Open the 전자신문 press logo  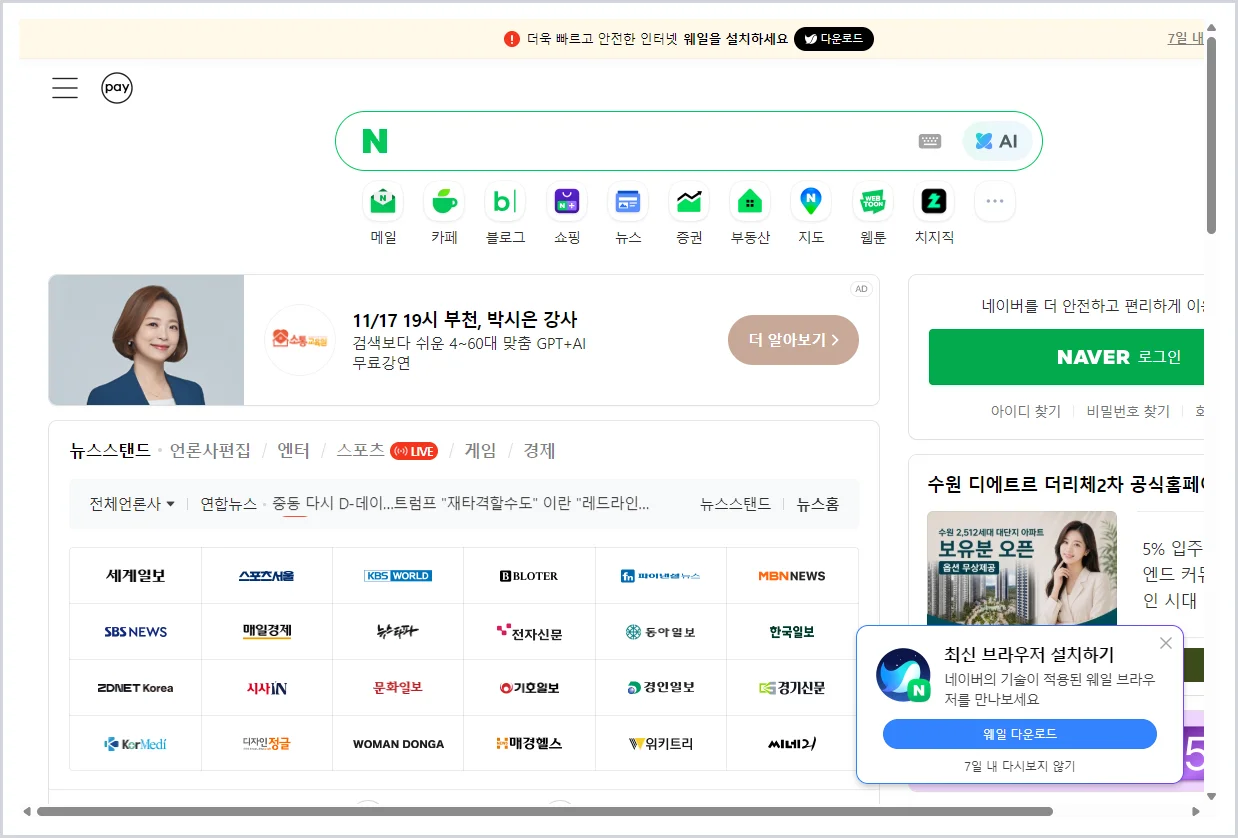(529, 632)
